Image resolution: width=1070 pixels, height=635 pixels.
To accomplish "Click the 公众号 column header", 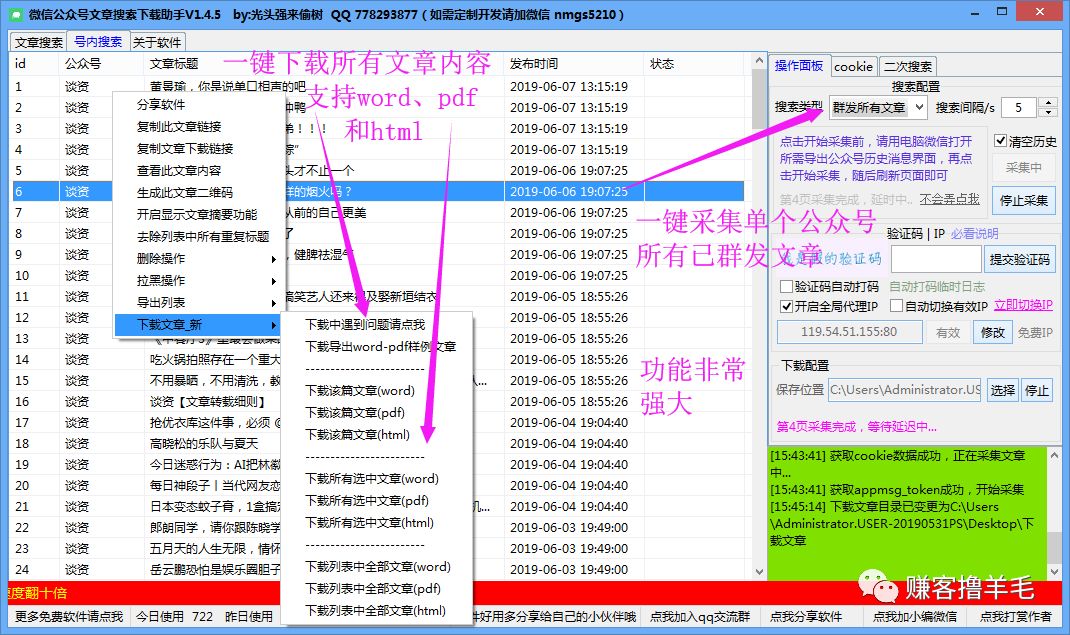I will tap(102, 63).
